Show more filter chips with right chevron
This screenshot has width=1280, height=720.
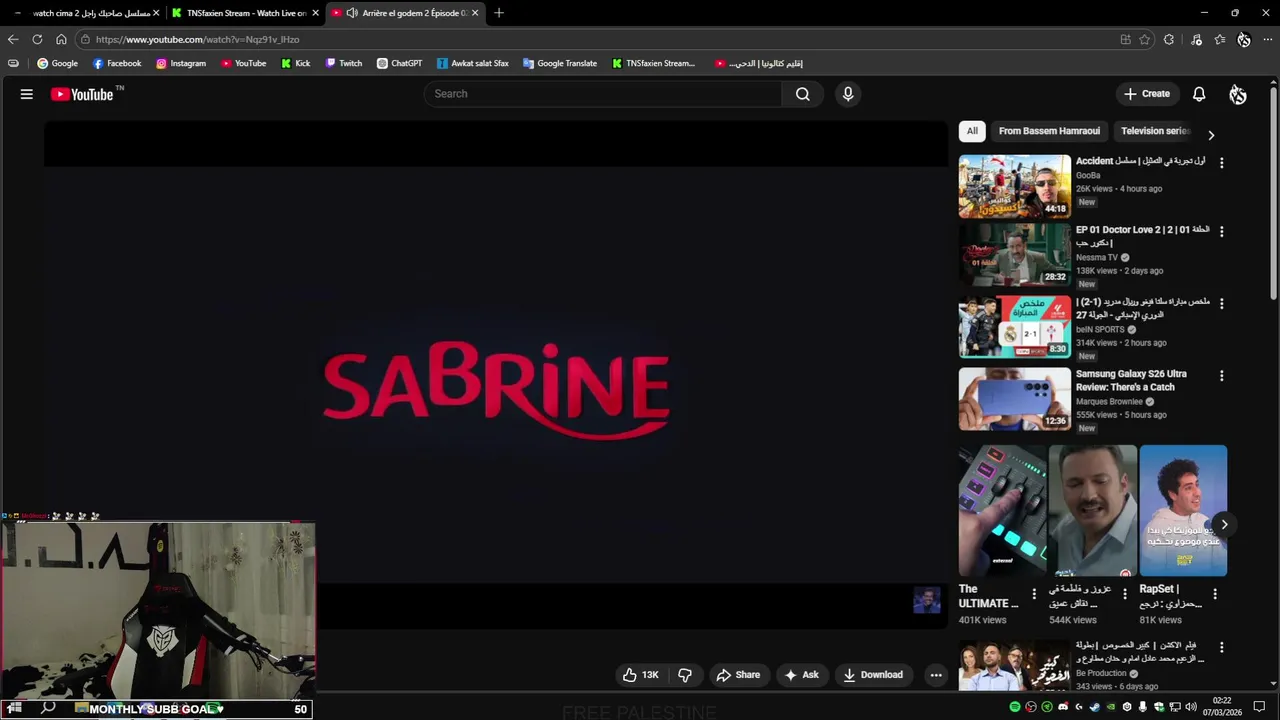click(x=1211, y=135)
